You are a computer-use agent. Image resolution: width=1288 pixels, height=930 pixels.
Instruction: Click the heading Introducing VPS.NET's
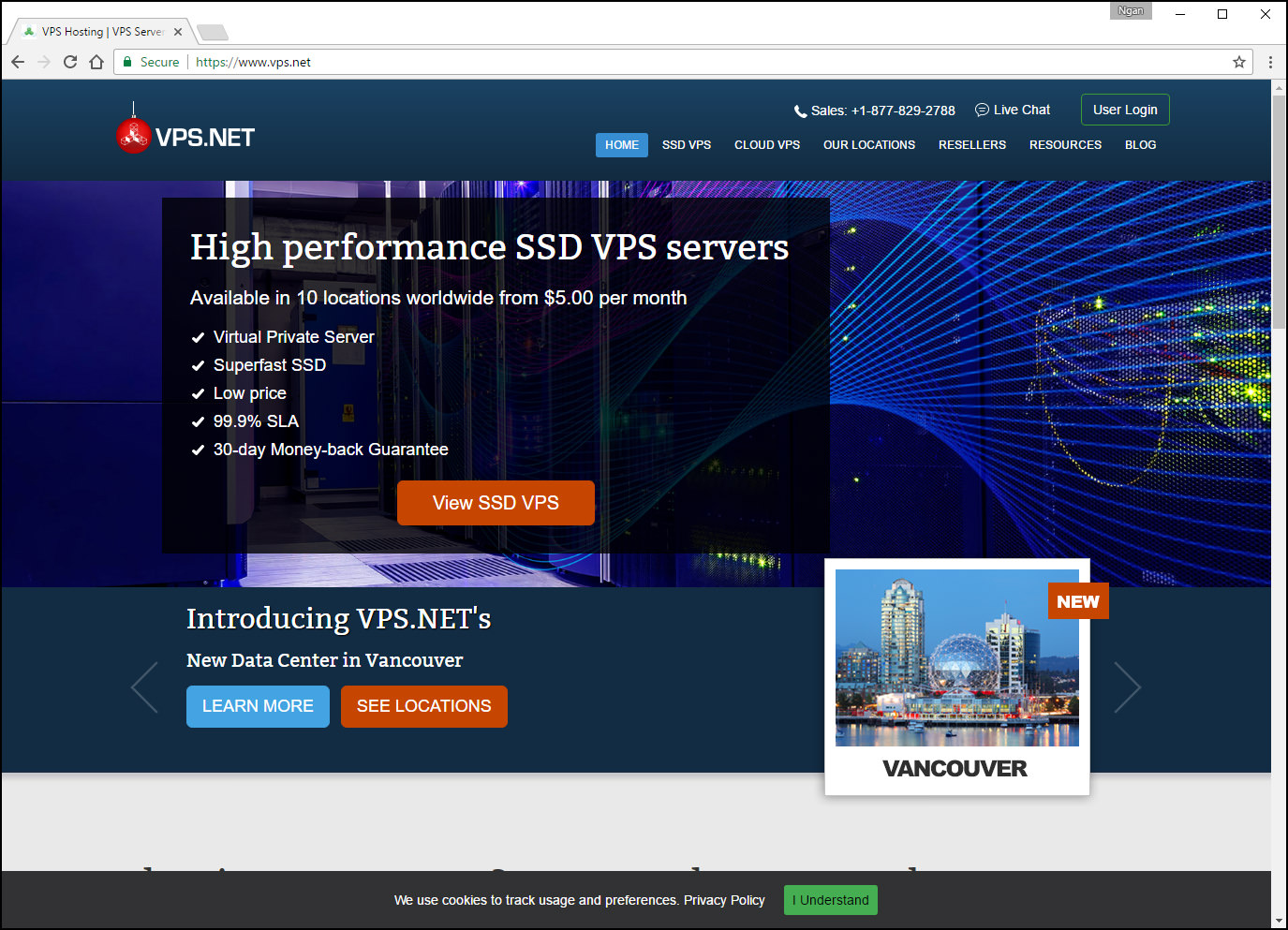pos(339,619)
